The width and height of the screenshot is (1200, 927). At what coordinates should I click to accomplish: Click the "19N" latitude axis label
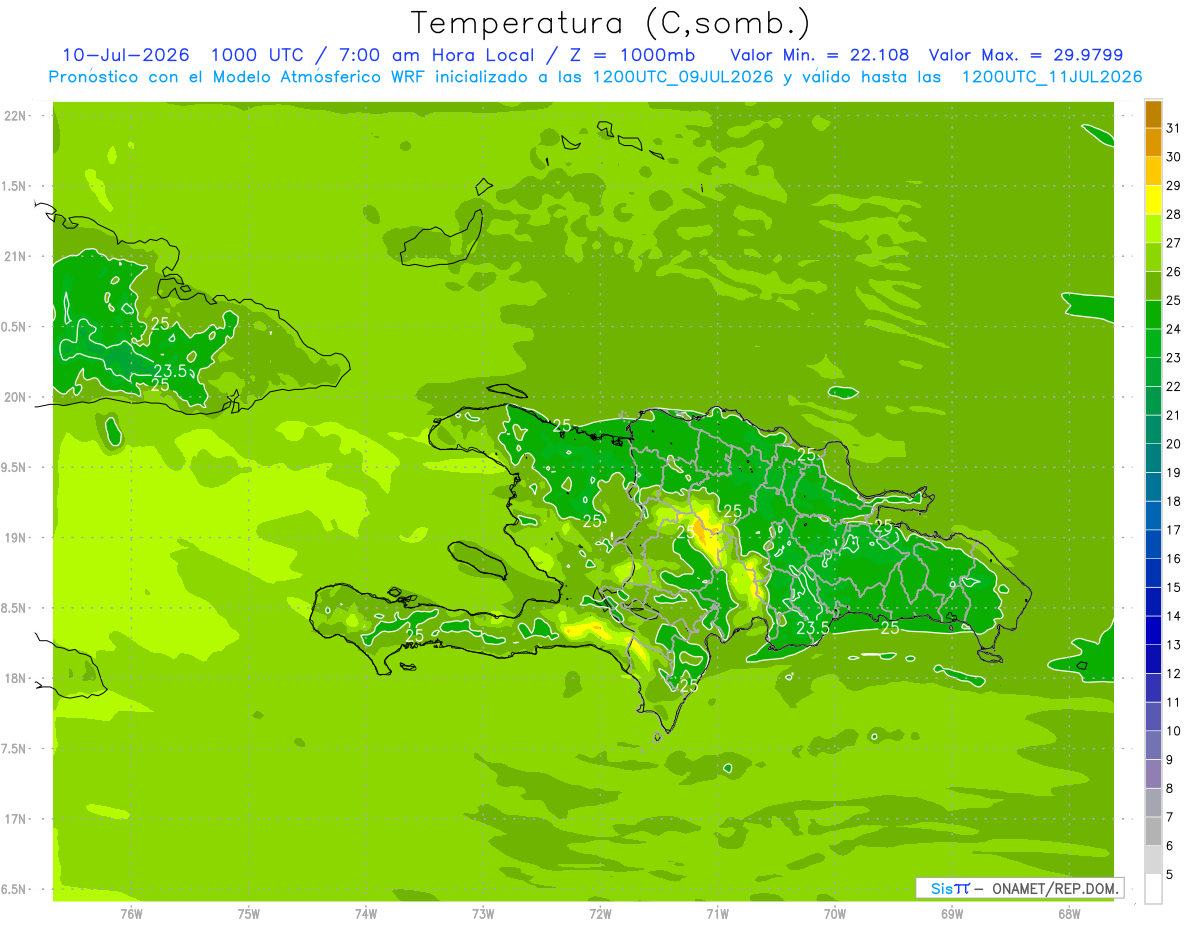tap(17, 538)
